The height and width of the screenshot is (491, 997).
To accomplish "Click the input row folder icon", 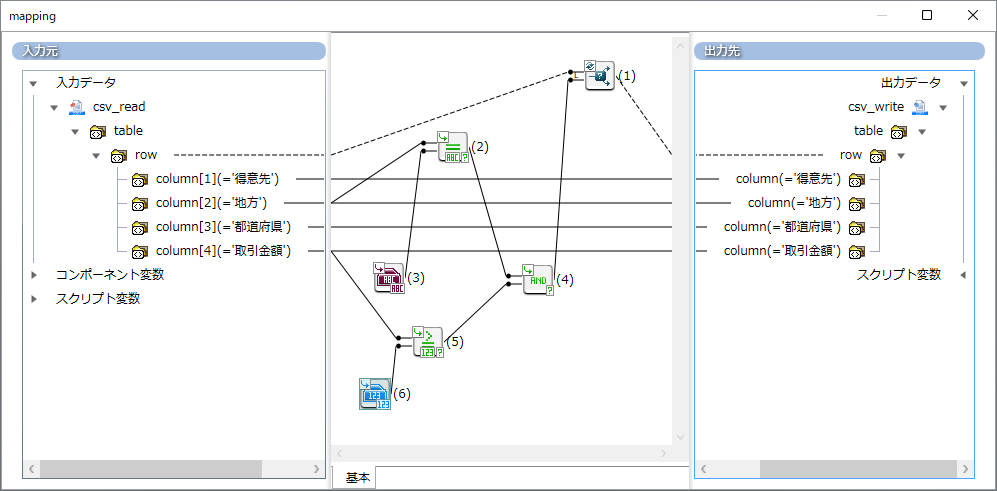I will tap(119, 155).
